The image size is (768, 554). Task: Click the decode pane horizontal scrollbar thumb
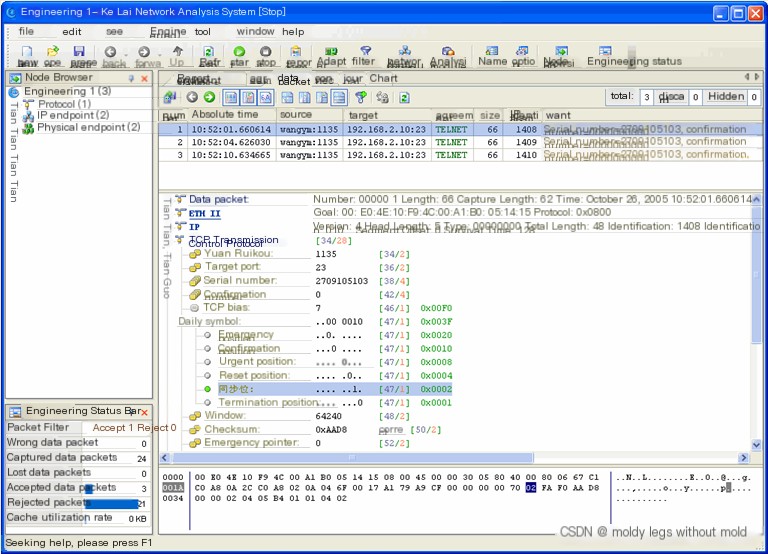click(x=353, y=458)
